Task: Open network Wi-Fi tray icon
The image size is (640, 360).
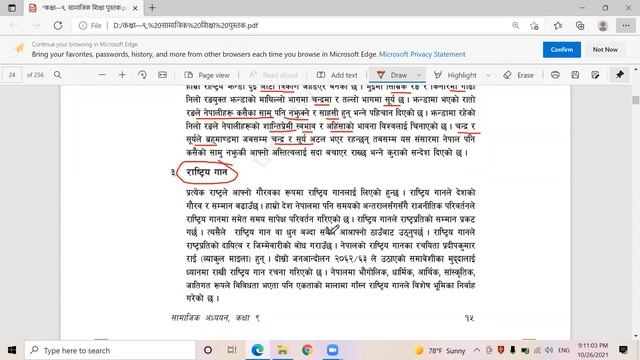Action: coord(537,350)
